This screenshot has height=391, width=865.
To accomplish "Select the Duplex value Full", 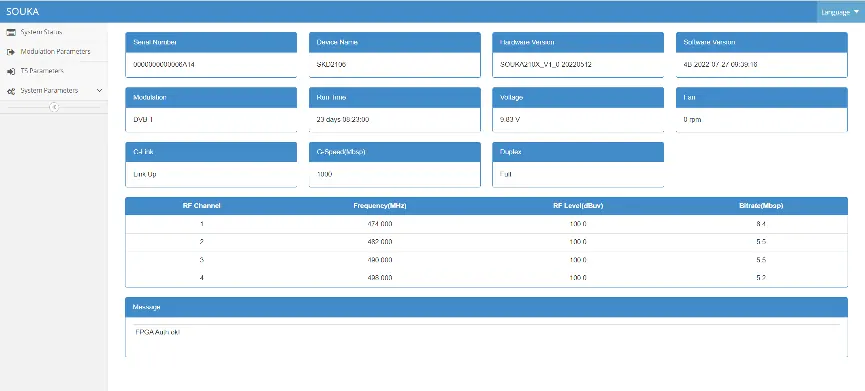I will 505,174.
